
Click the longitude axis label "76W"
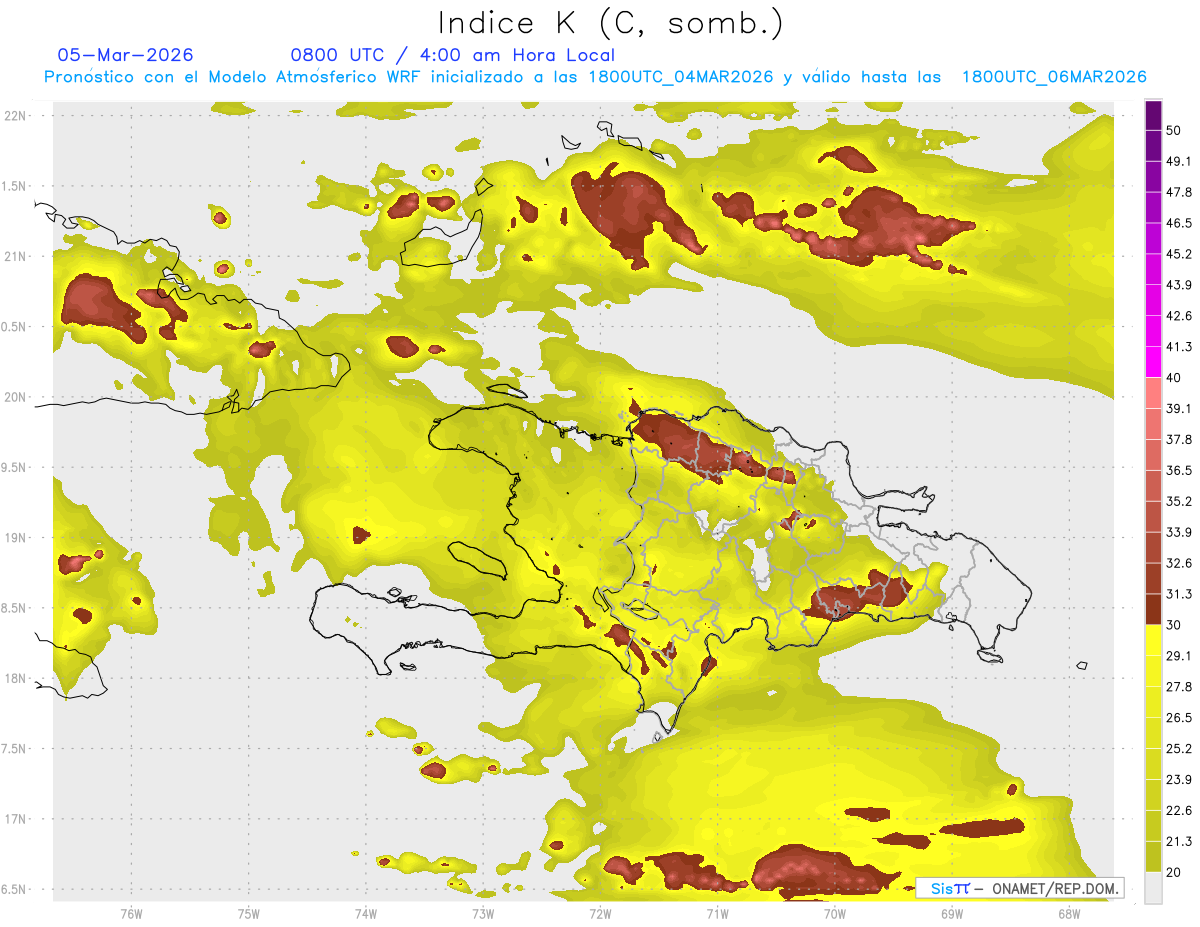tap(131, 914)
